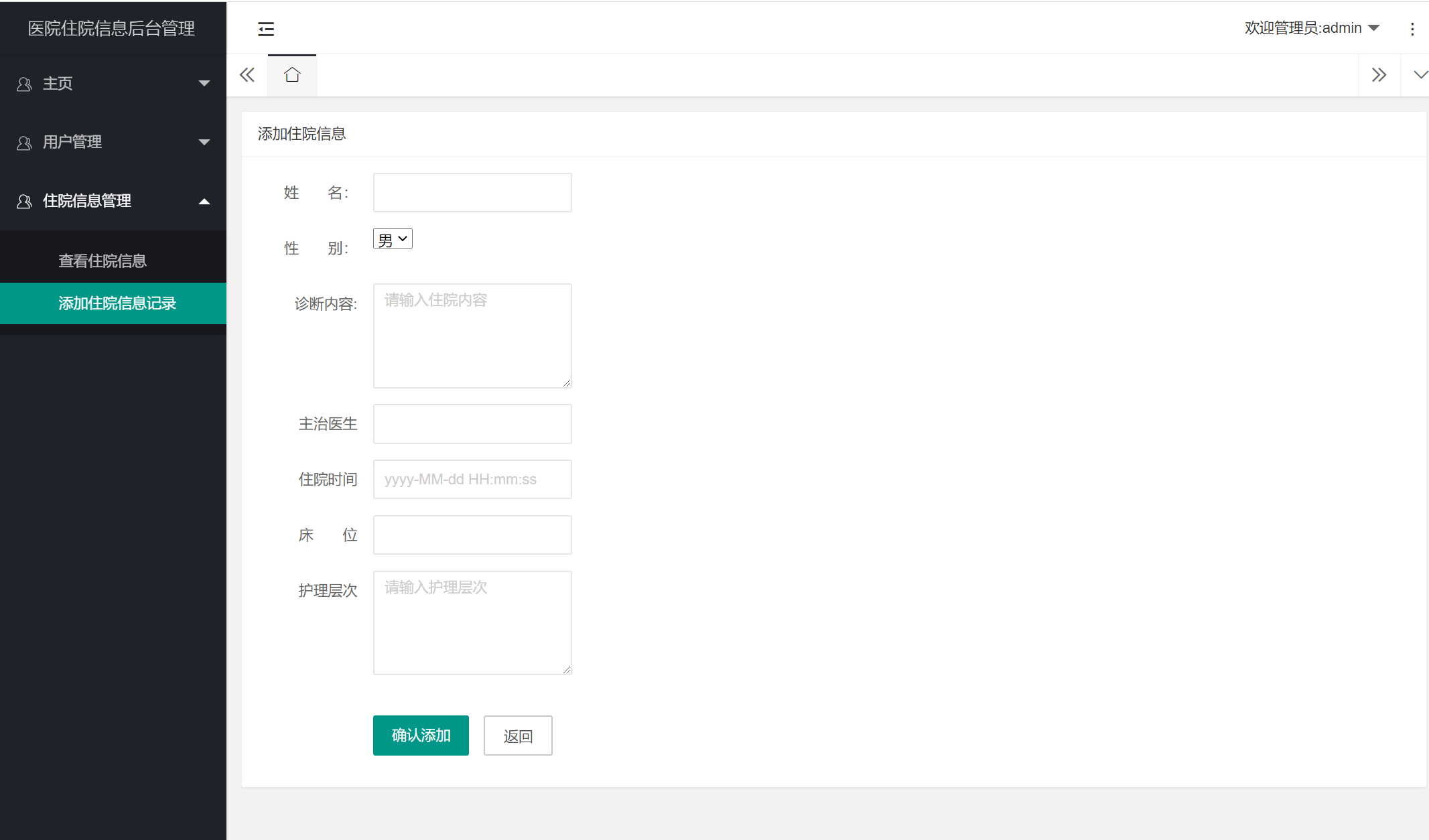Viewport: 1429px width, 840px height.
Task: Open the three-dot more options menu
Action: (1412, 29)
